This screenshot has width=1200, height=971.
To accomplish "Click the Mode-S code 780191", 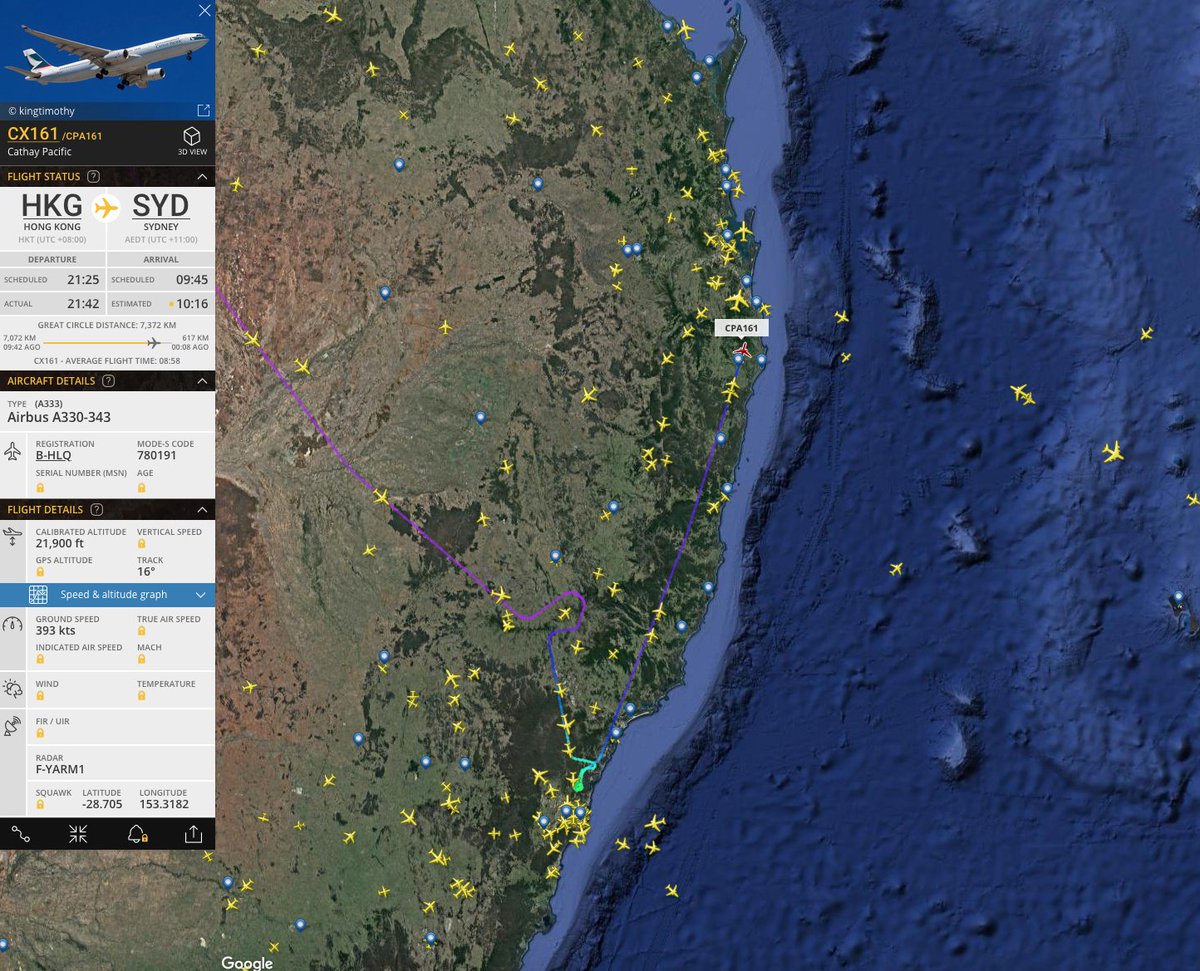I will [156, 455].
